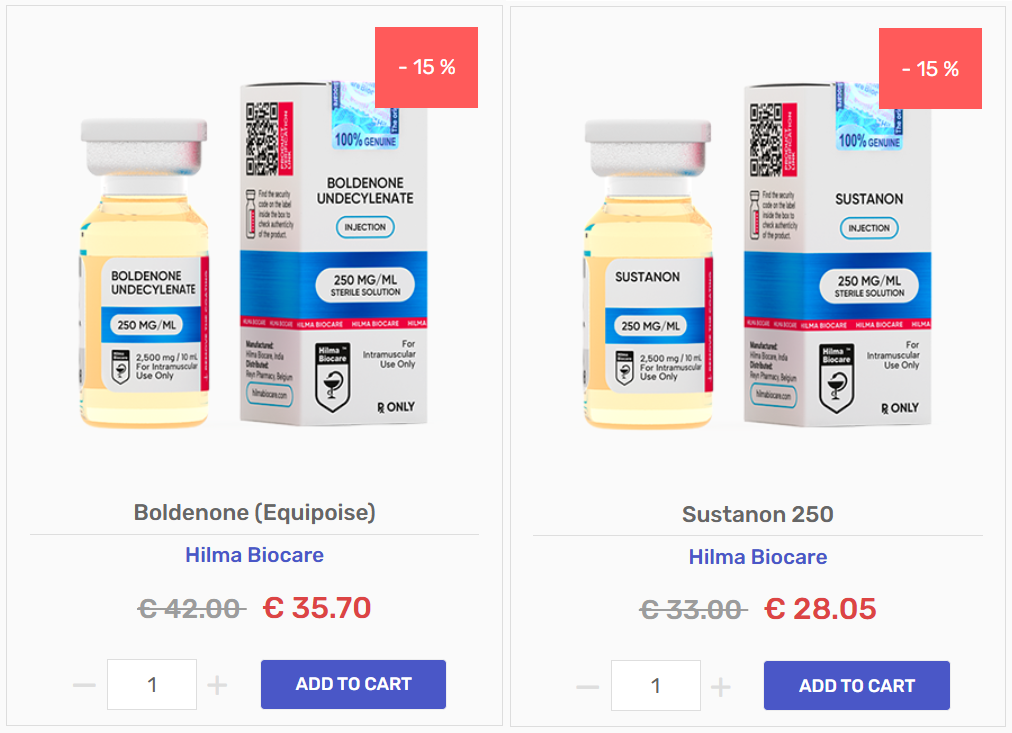1012x733 pixels.
Task: Open Hilma Biocare brand link under Sustanon
Action: tap(758, 557)
